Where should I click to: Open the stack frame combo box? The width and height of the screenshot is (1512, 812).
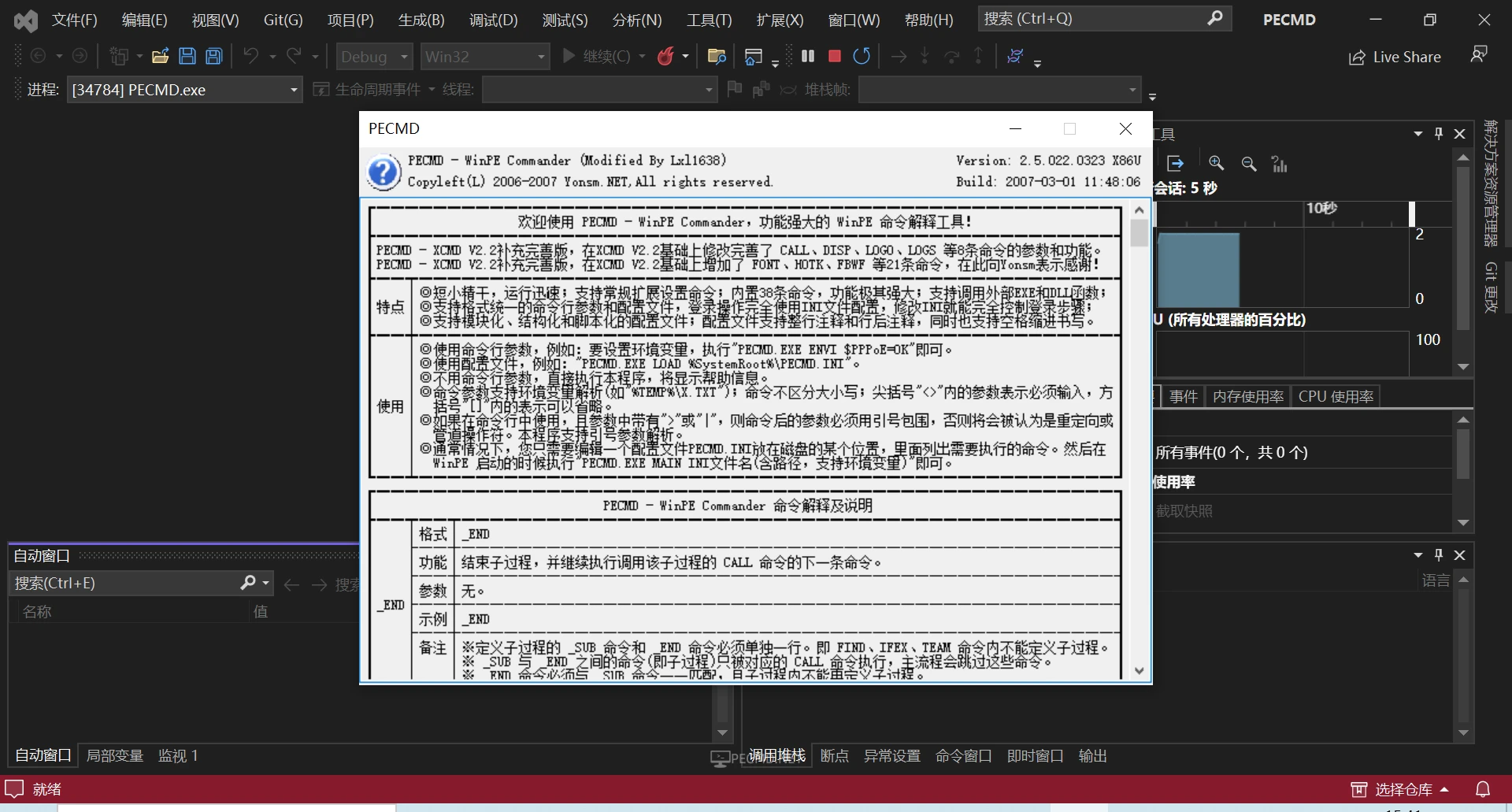999,90
